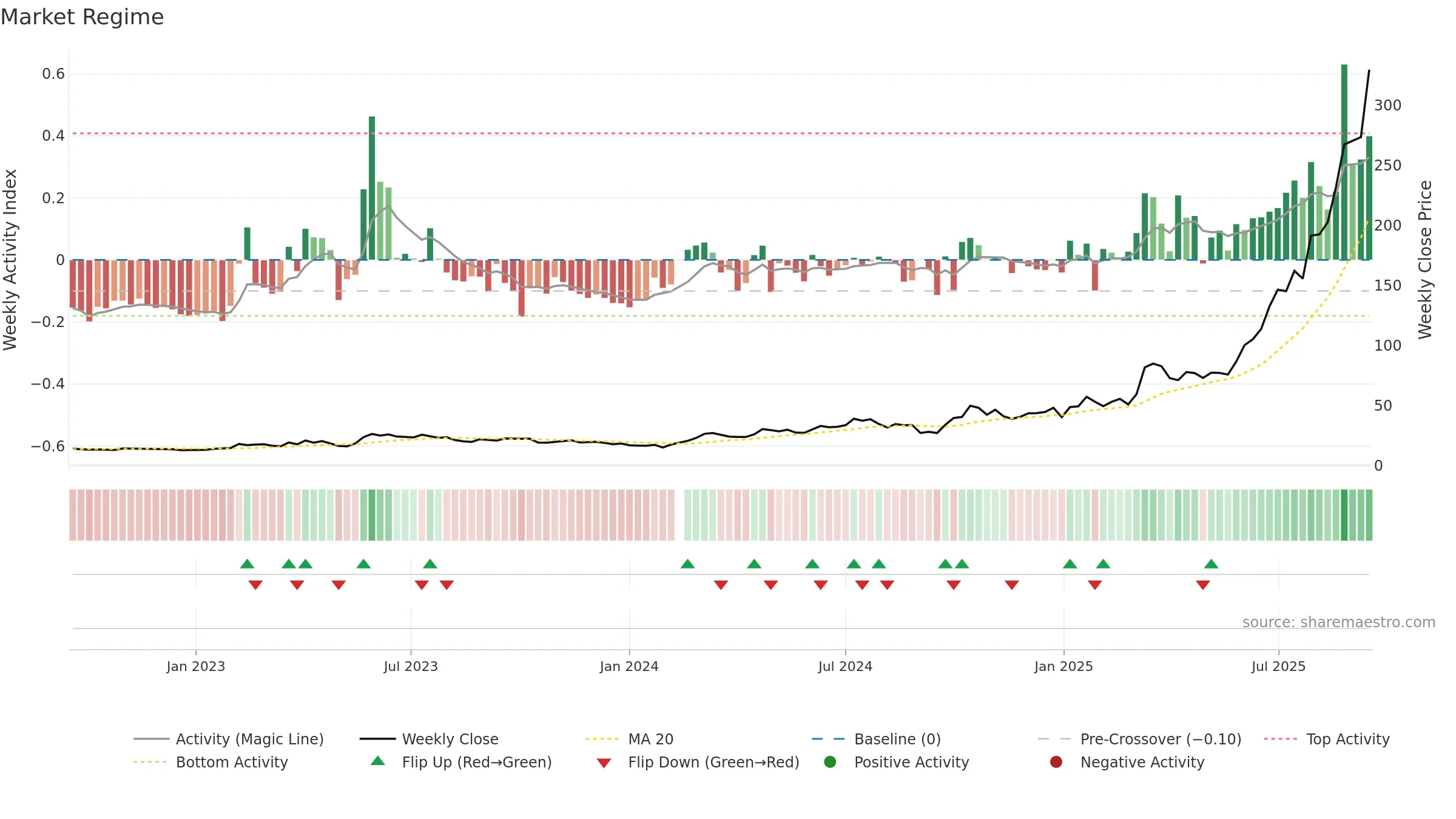This screenshot has height=819, width=1456.
Task: Click the Jul 2025 x-axis label
Action: pos(1278,666)
